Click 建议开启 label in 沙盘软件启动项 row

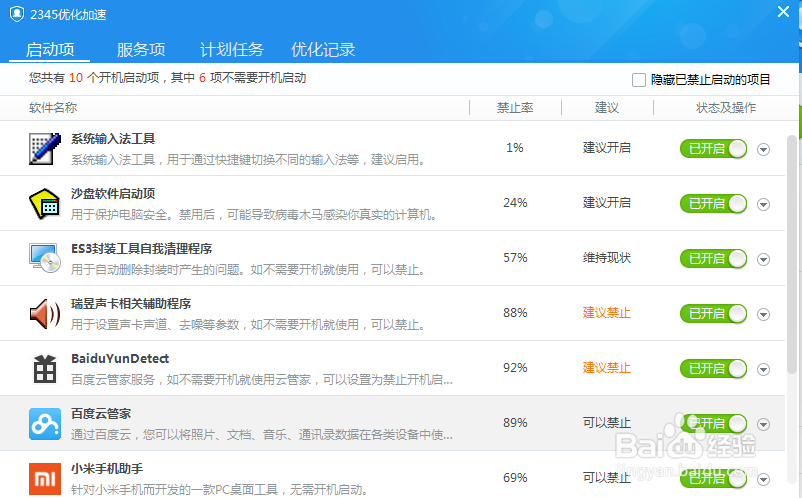tap(607, 203)
